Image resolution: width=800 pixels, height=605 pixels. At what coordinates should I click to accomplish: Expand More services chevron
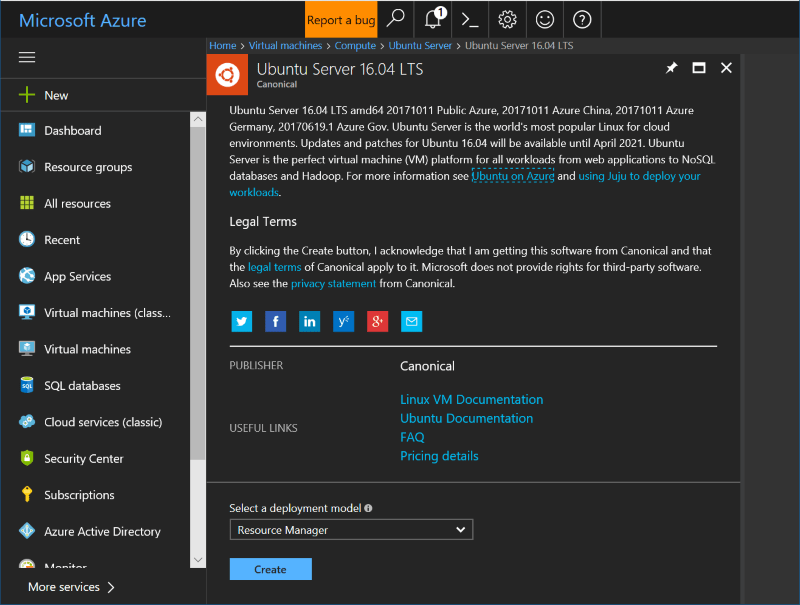tap(110, 587)
